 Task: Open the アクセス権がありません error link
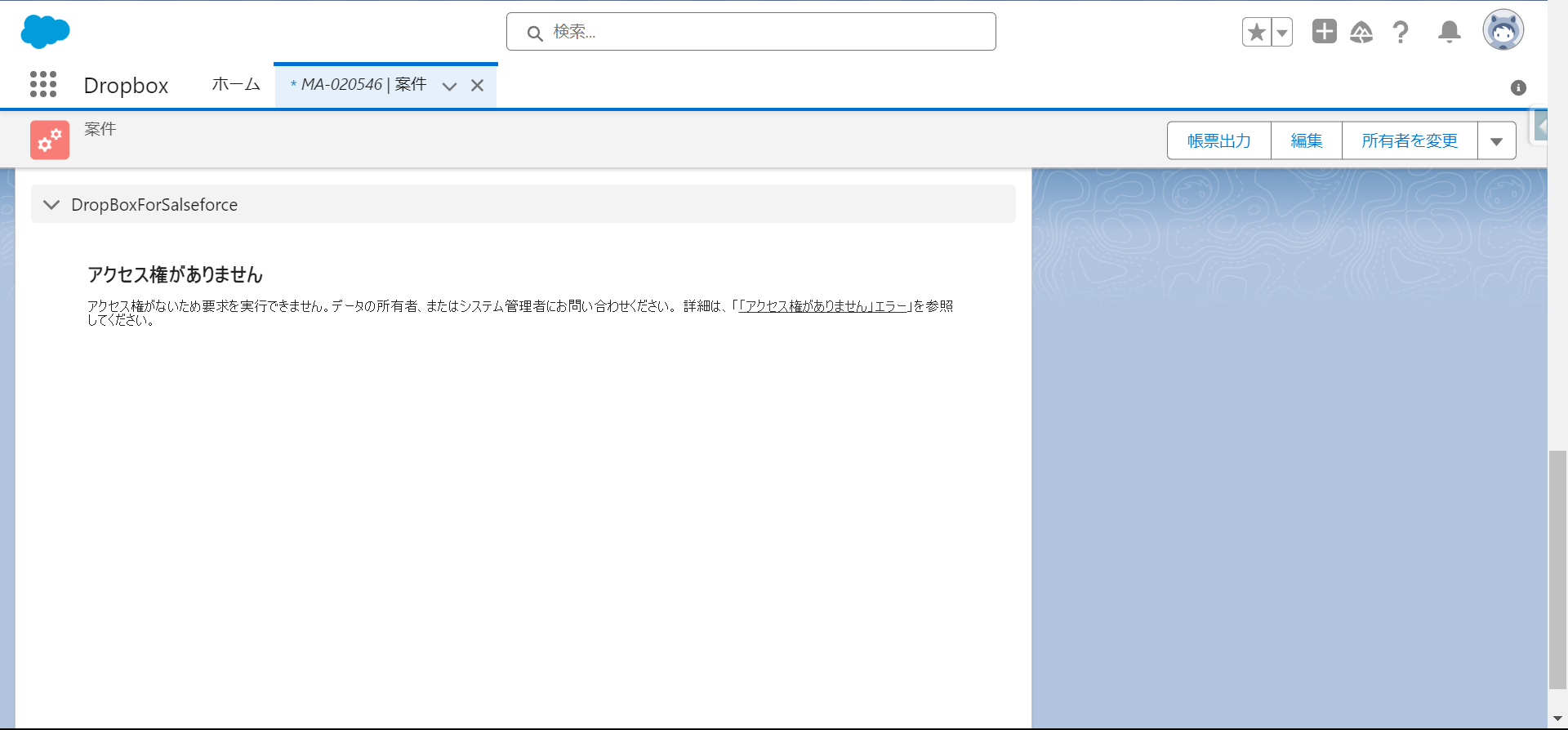point(822,306)
